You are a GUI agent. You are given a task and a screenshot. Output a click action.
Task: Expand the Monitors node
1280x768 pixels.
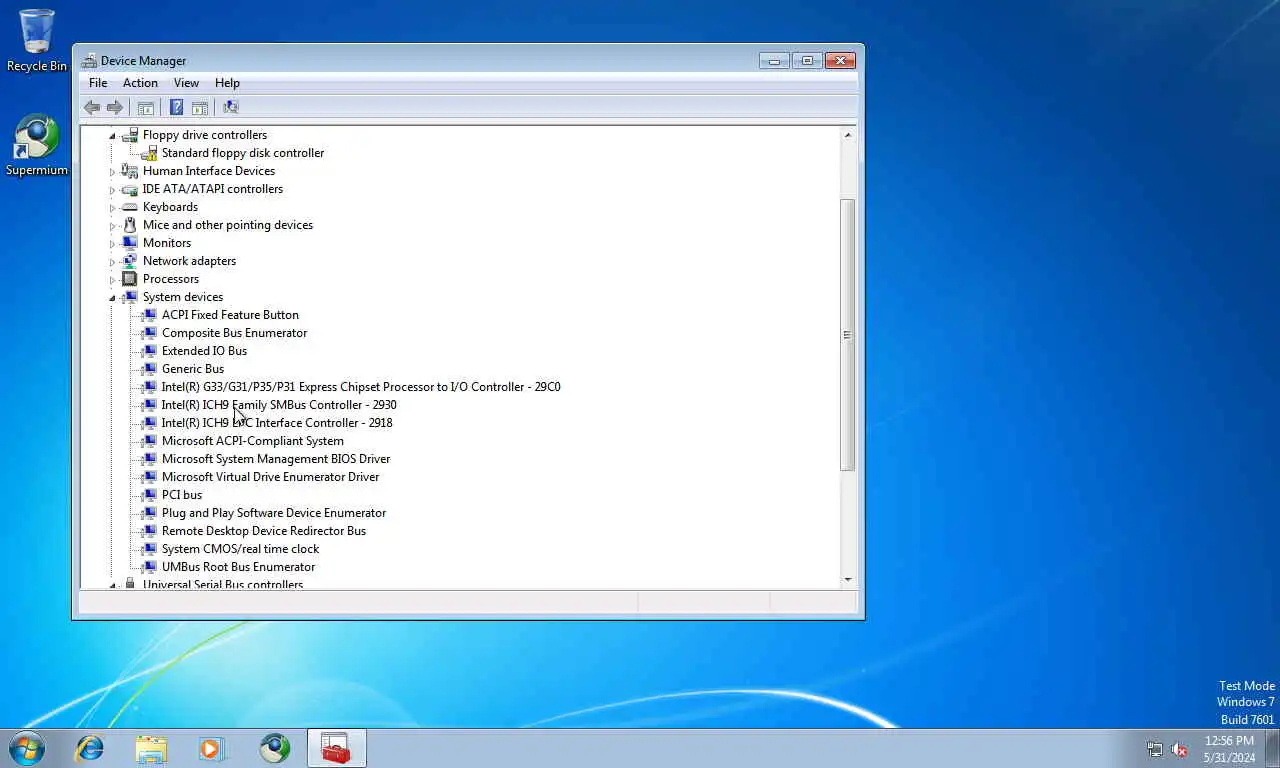point(112,243)
